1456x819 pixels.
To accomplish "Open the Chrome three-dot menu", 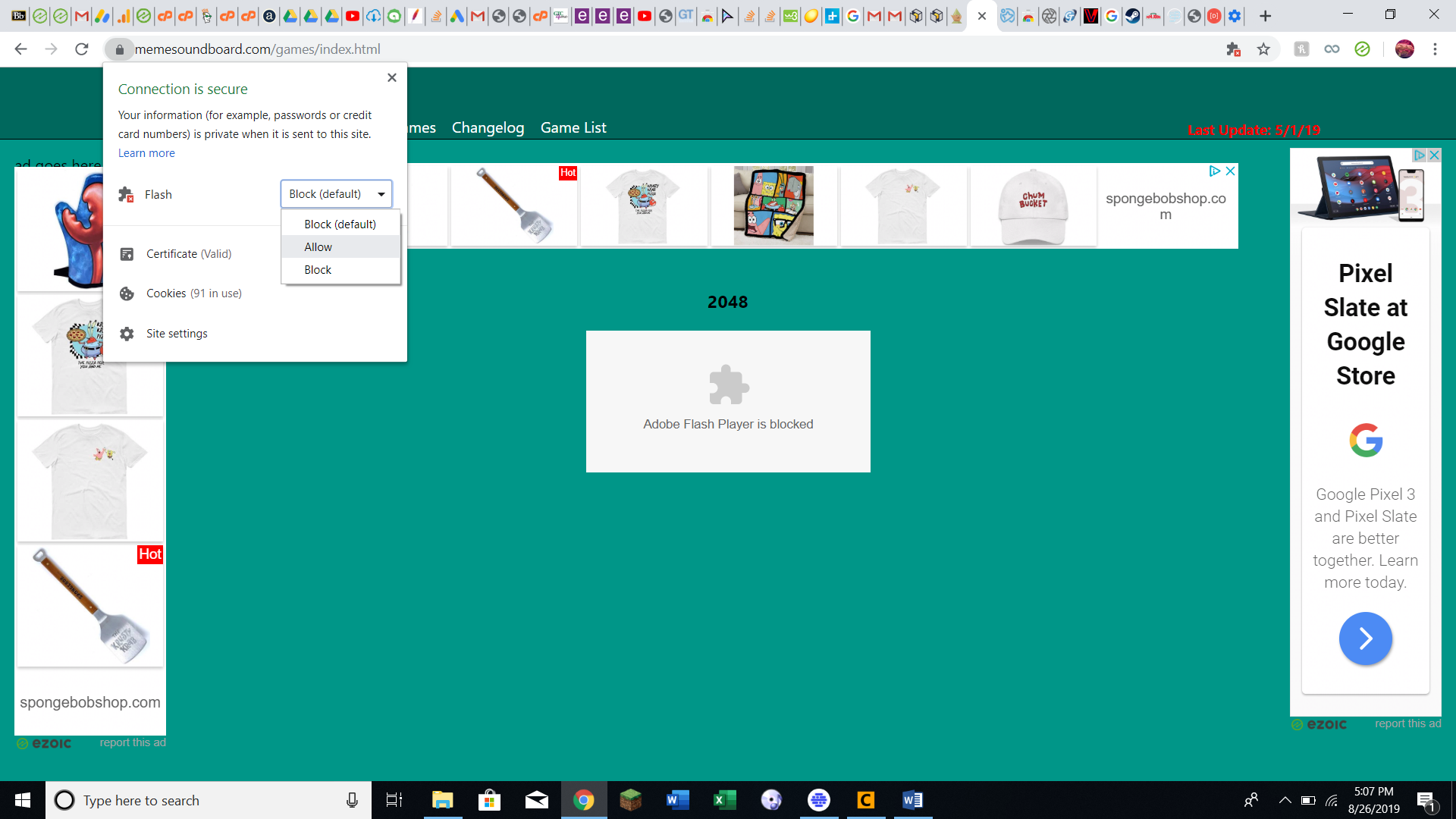I will tap(1435, 49).
